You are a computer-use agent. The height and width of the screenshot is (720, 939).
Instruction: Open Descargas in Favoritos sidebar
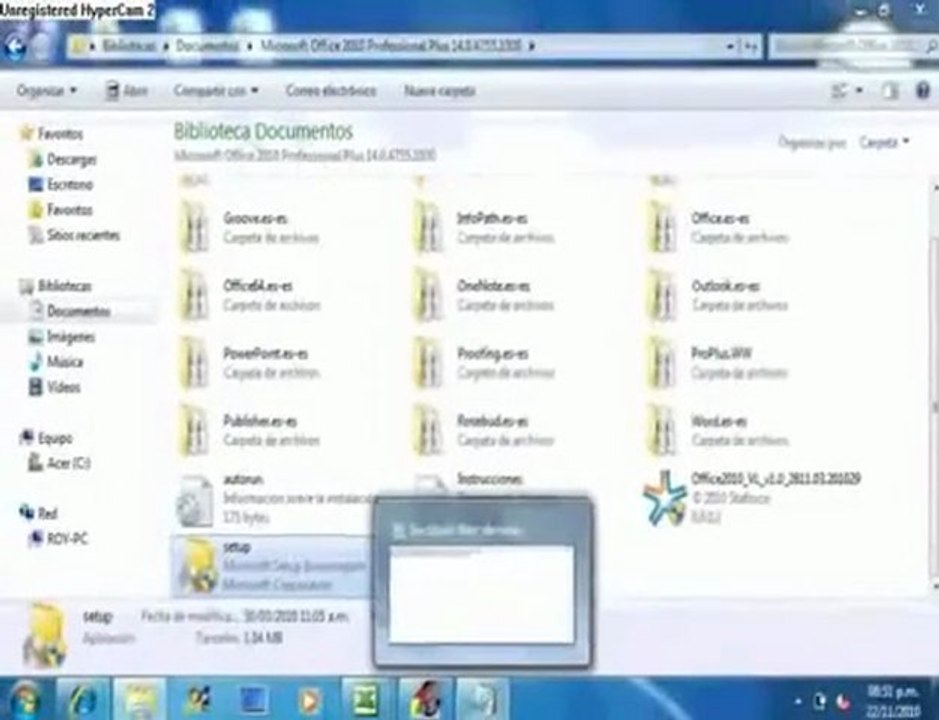(x=63, y=159)
